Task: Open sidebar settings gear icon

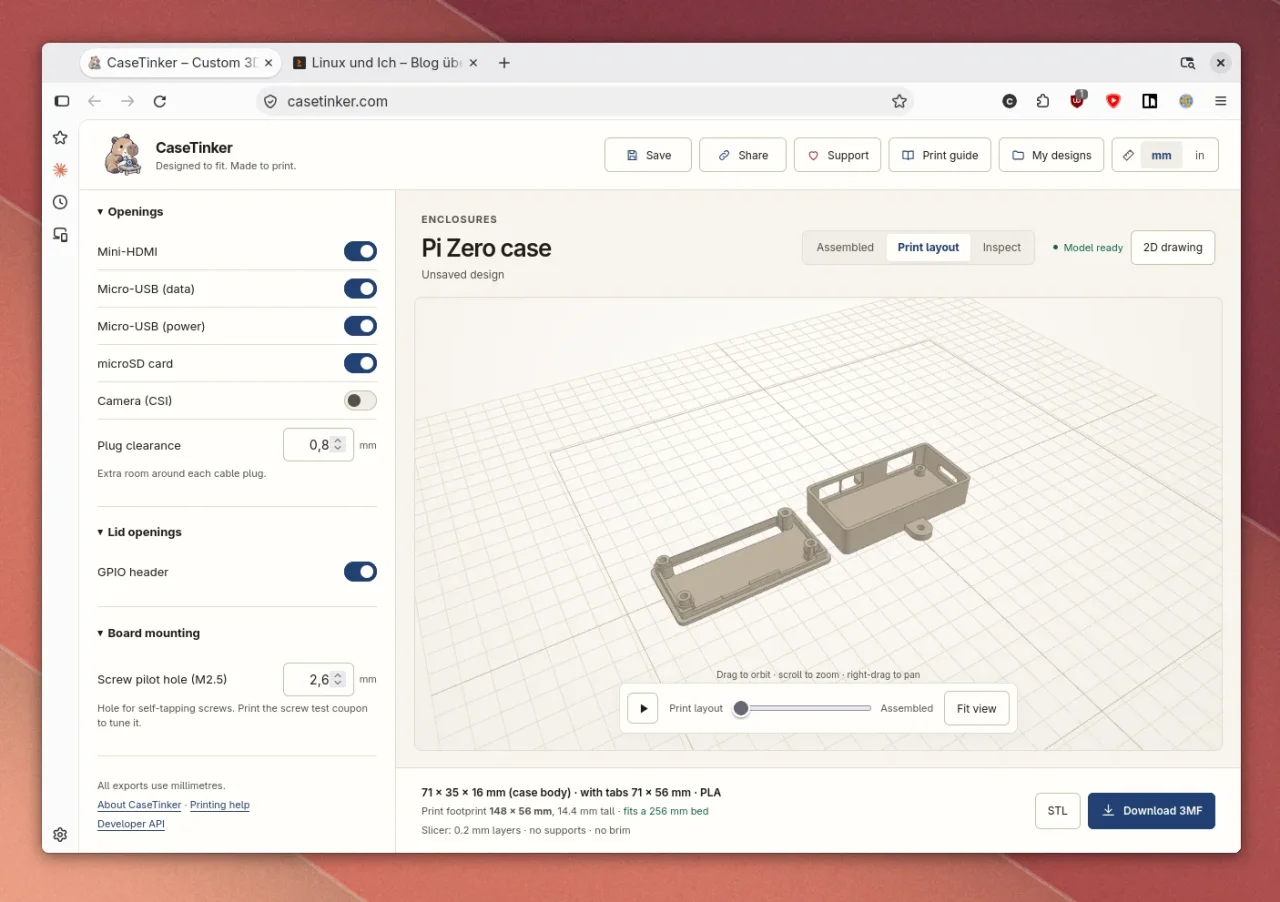Action: 60,834
